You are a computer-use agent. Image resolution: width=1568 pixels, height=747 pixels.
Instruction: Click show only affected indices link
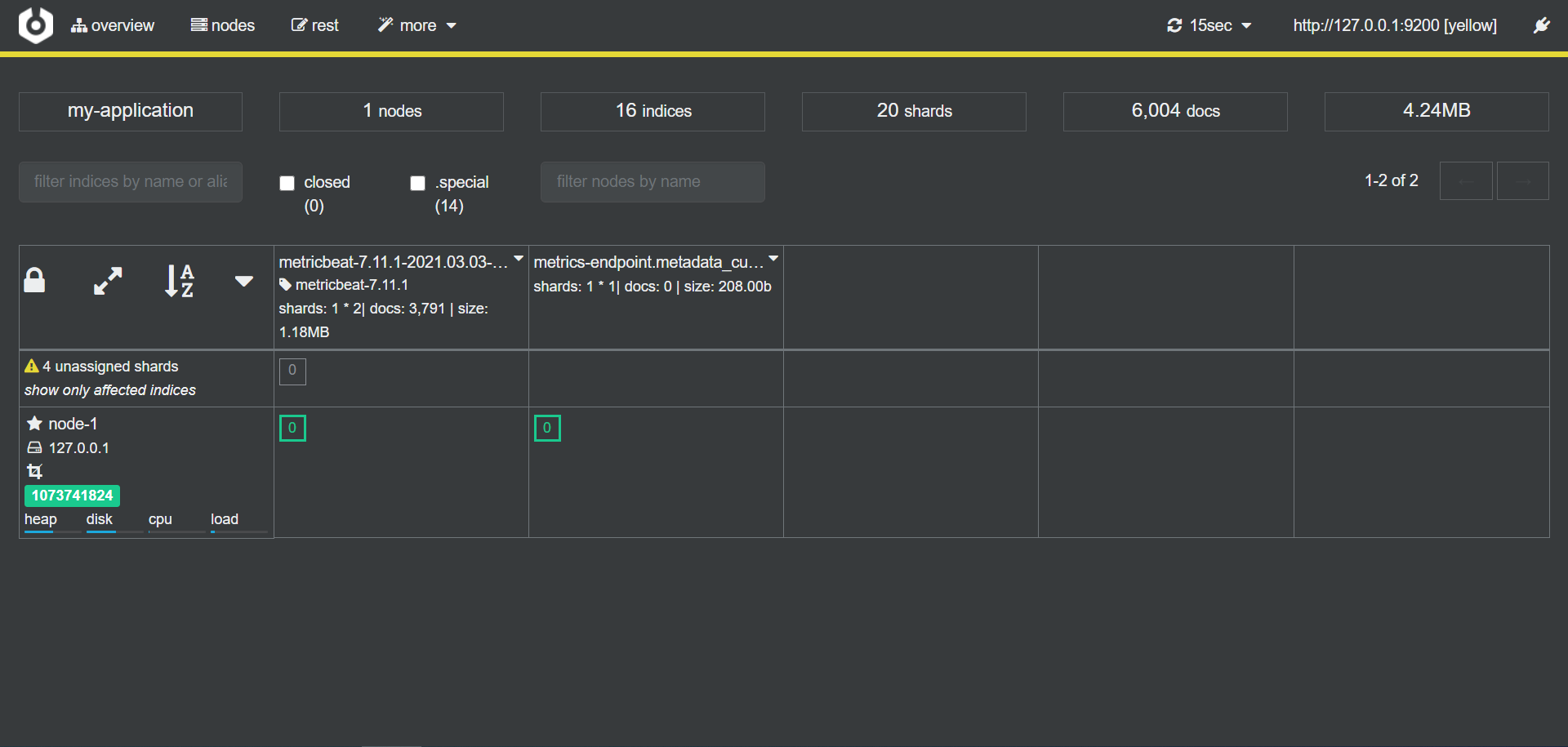click(x=110, y=390)
